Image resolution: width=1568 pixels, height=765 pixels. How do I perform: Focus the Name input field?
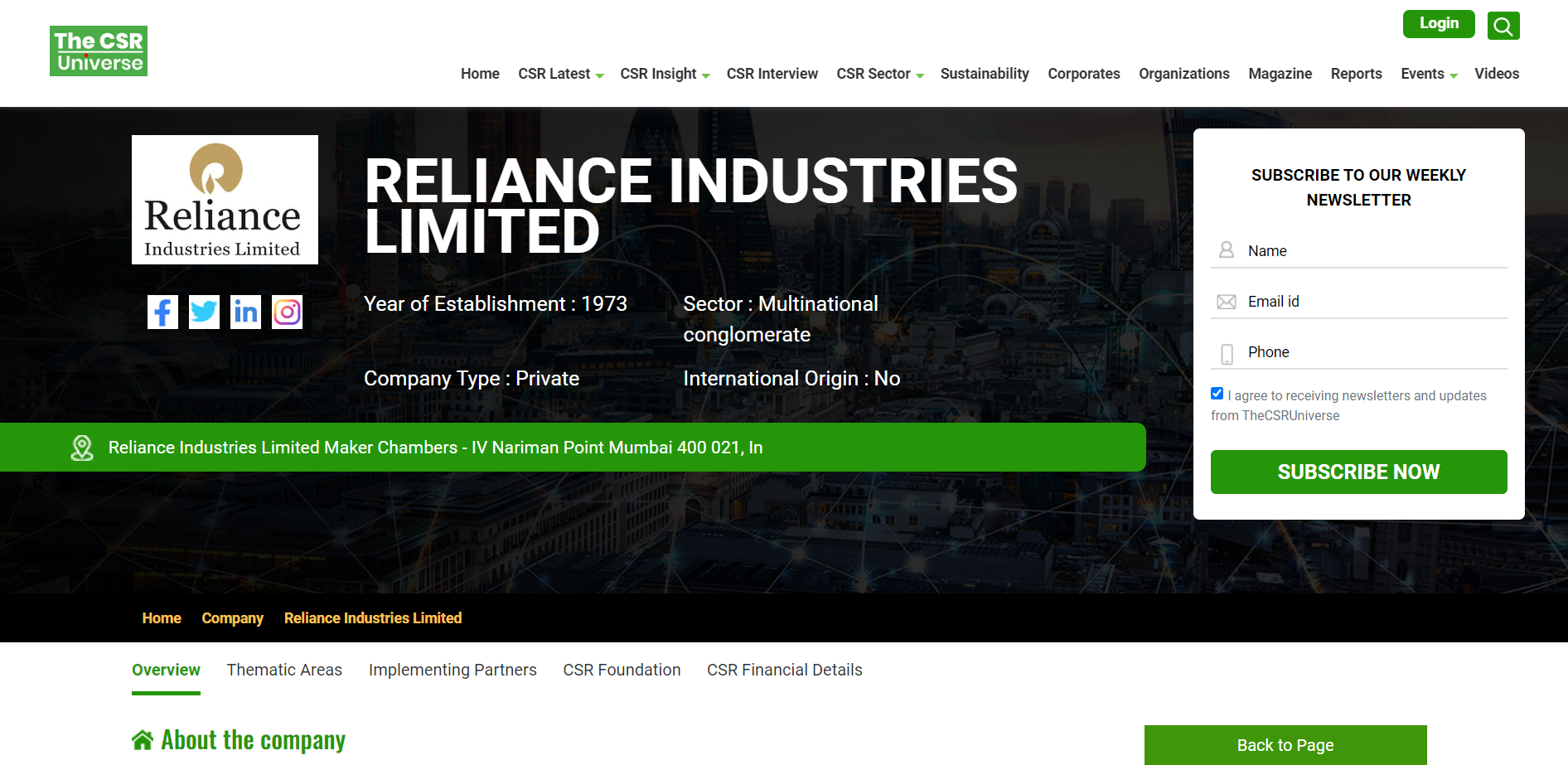1359,251
